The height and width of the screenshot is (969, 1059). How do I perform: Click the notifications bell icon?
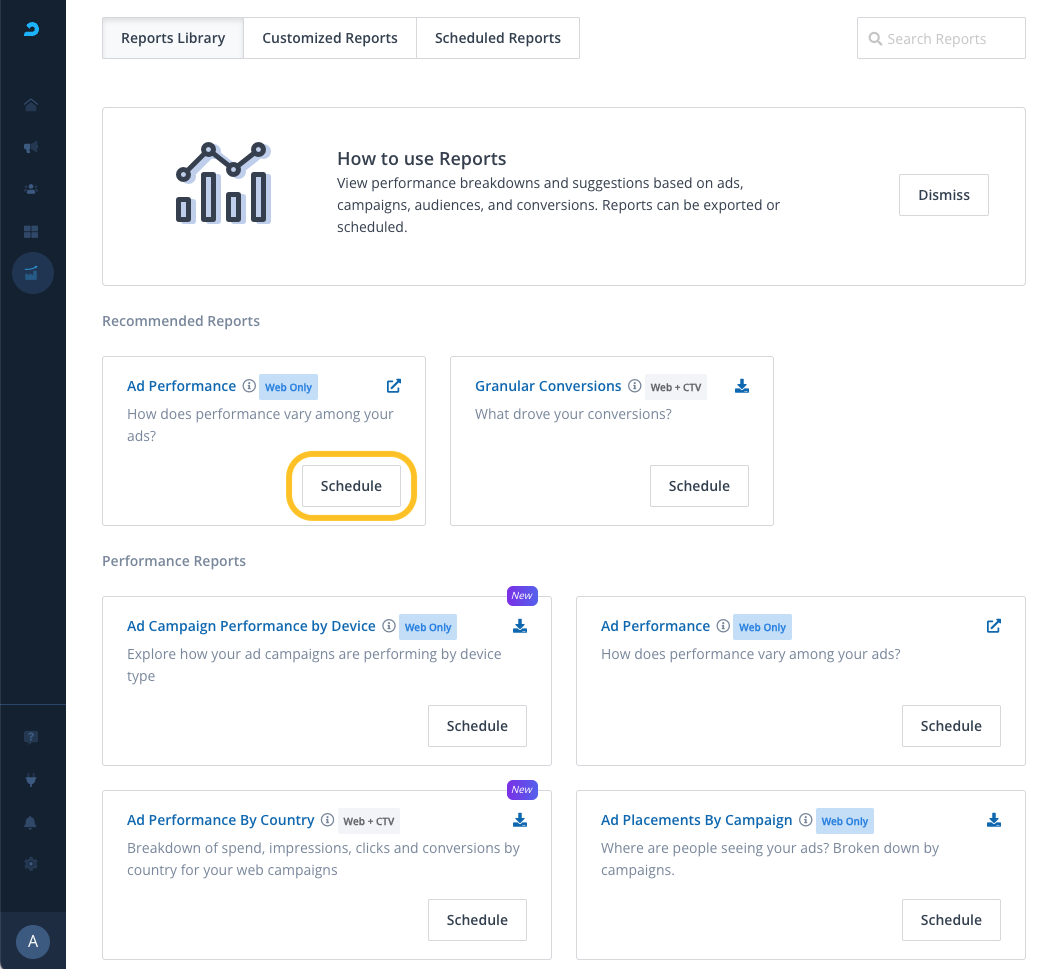(x=31, y=822)
